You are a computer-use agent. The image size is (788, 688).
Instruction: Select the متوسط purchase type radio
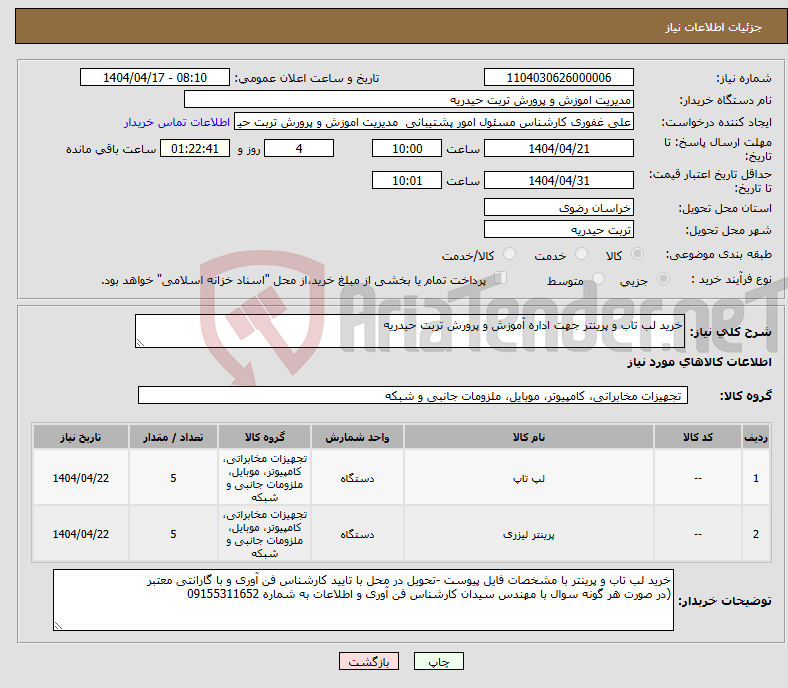[x=598, y=278]
